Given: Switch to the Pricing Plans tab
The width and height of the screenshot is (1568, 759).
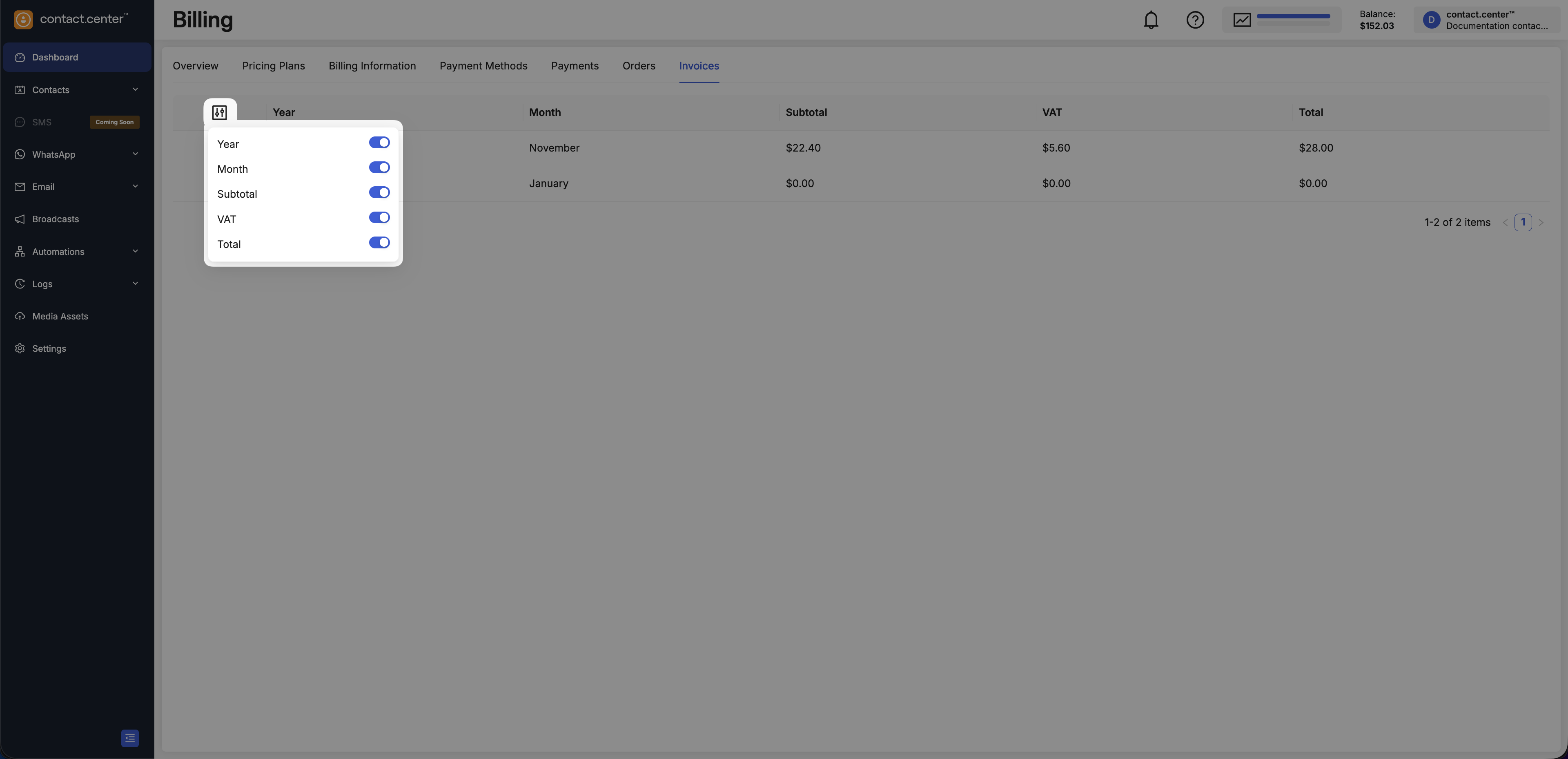Looking at the screenshot, I should pyautogui.click(x=273, y=66).
